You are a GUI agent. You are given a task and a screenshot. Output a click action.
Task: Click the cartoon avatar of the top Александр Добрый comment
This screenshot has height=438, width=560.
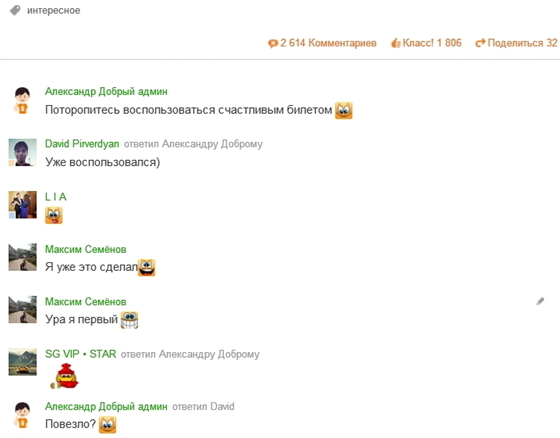tap(22, 100)
